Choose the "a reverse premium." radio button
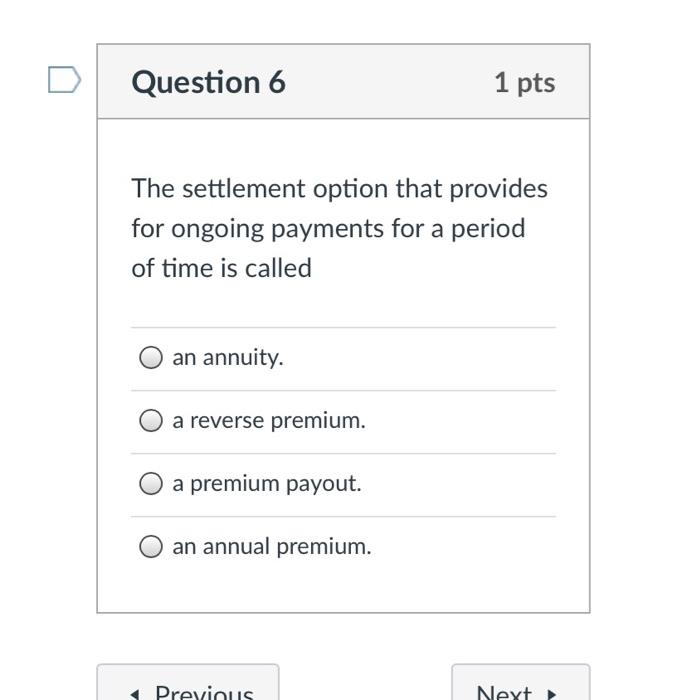The height and width of the screenshot is (700, 687). coord(150,421)
